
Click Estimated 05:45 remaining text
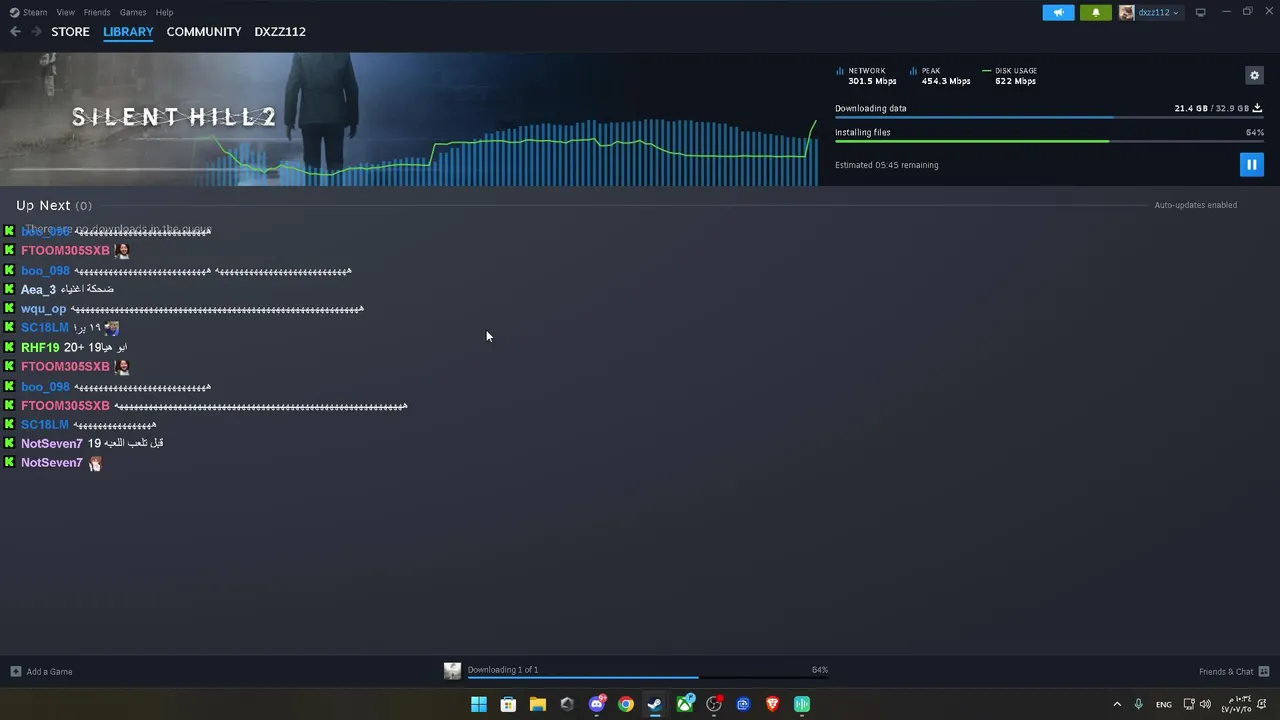pyautogui.click(x=886, y=165)
